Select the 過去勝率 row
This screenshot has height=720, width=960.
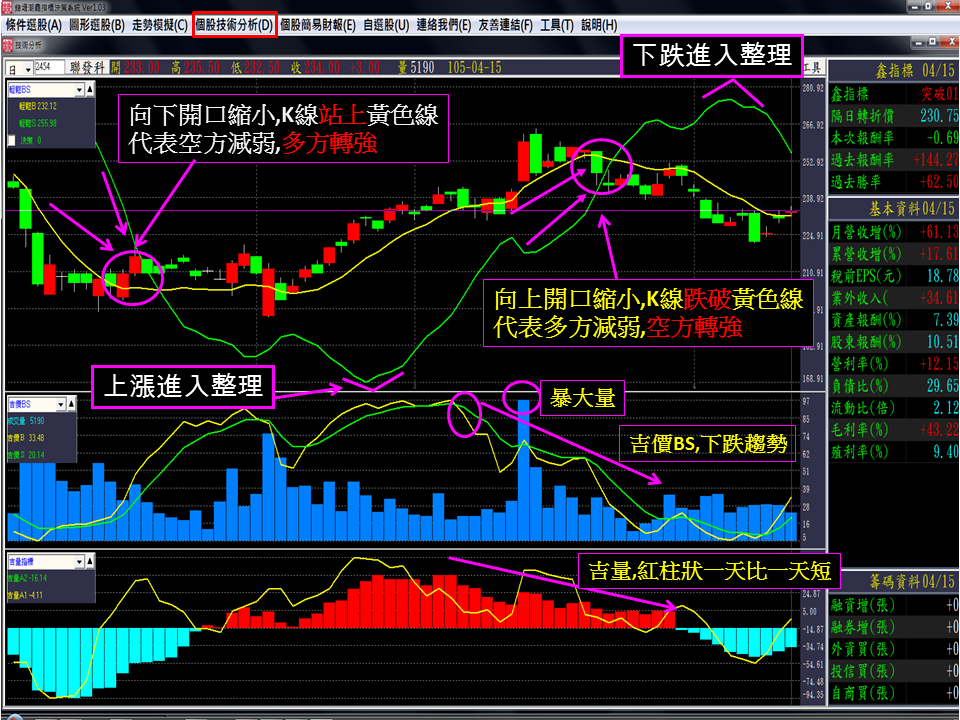point(893,182)
